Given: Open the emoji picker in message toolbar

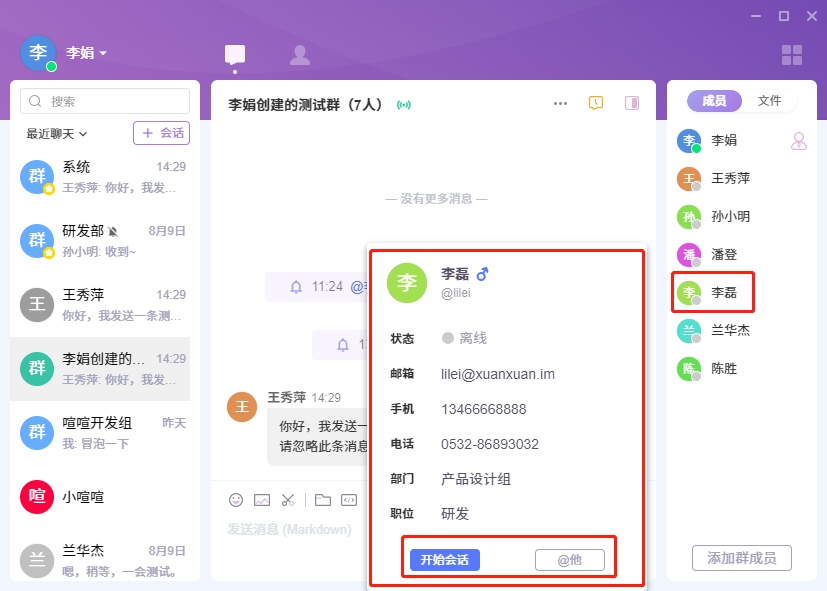Looking at the screenshot, I should click(236, 499).
